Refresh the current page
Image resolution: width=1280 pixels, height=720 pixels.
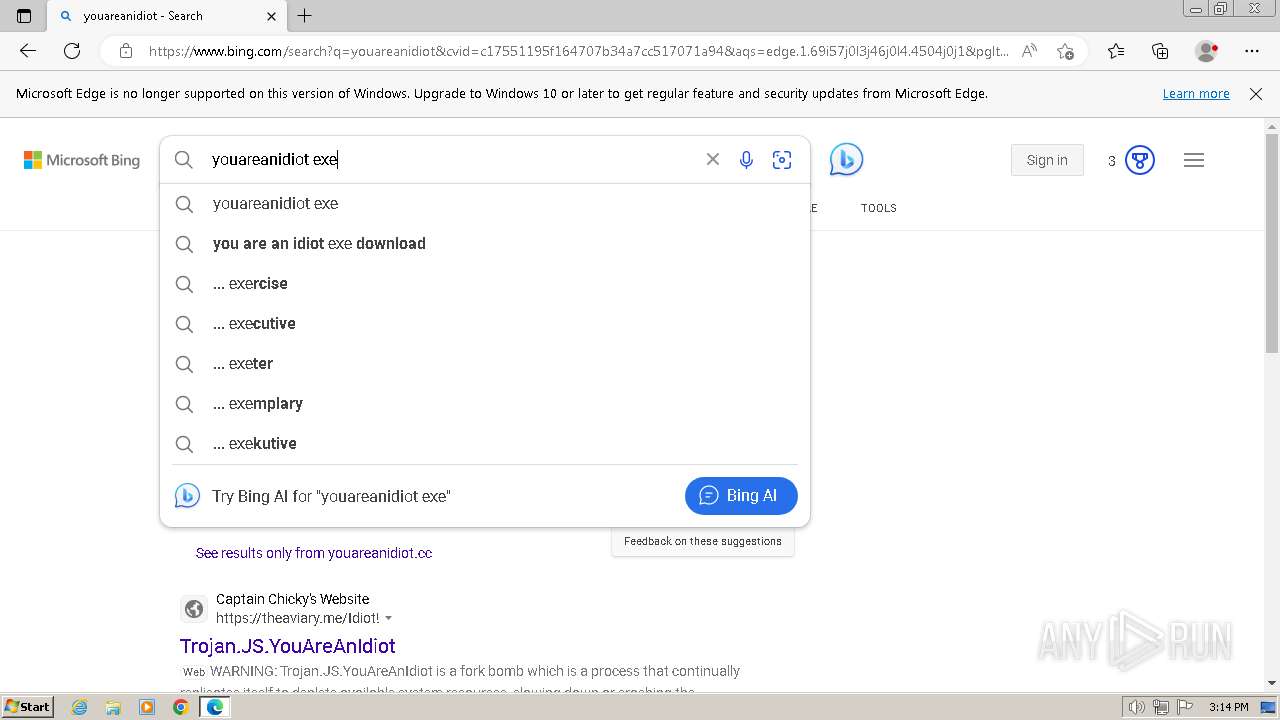coord(72,51)
